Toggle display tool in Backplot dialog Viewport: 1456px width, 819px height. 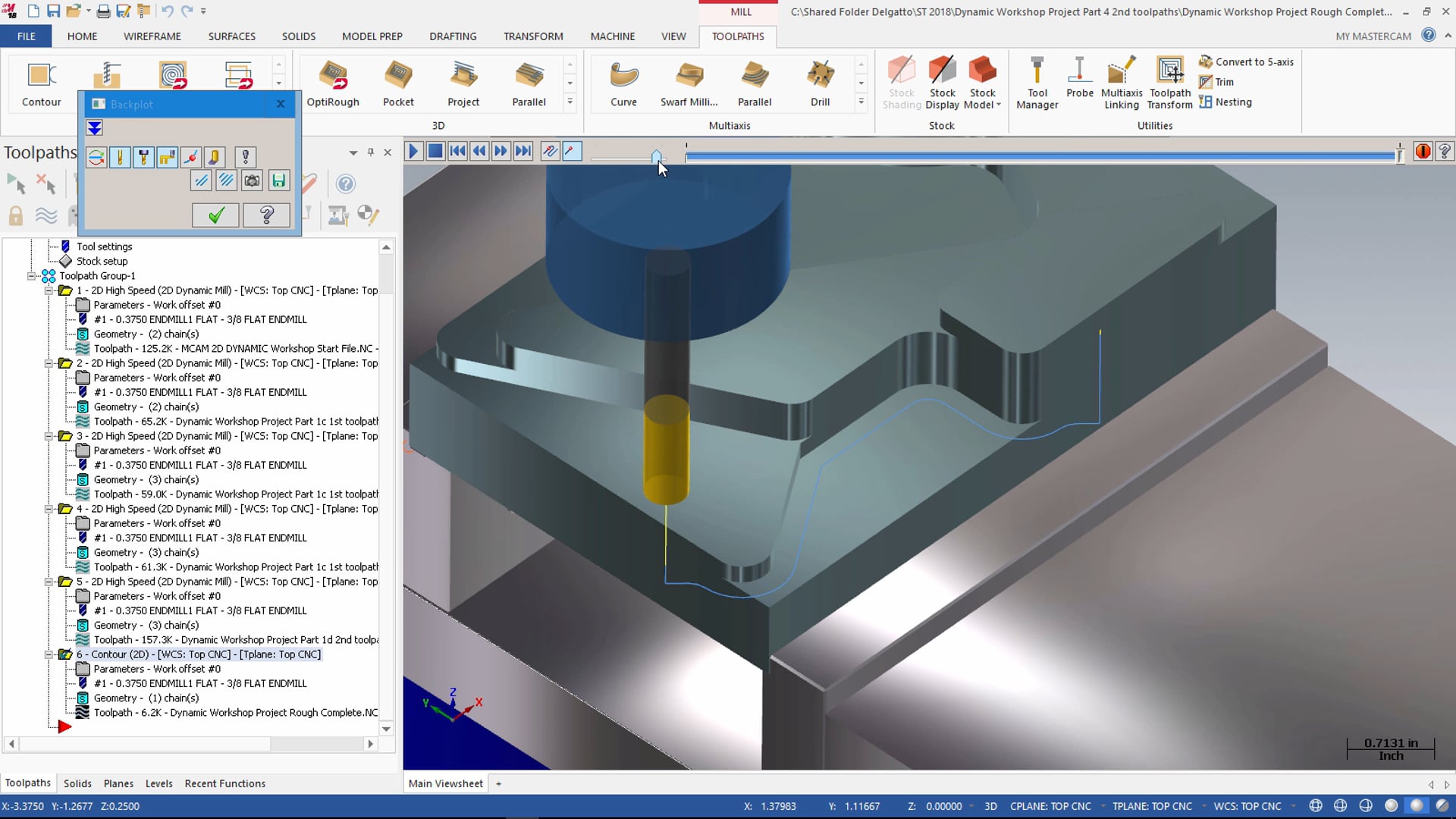[x=120, y=157]
